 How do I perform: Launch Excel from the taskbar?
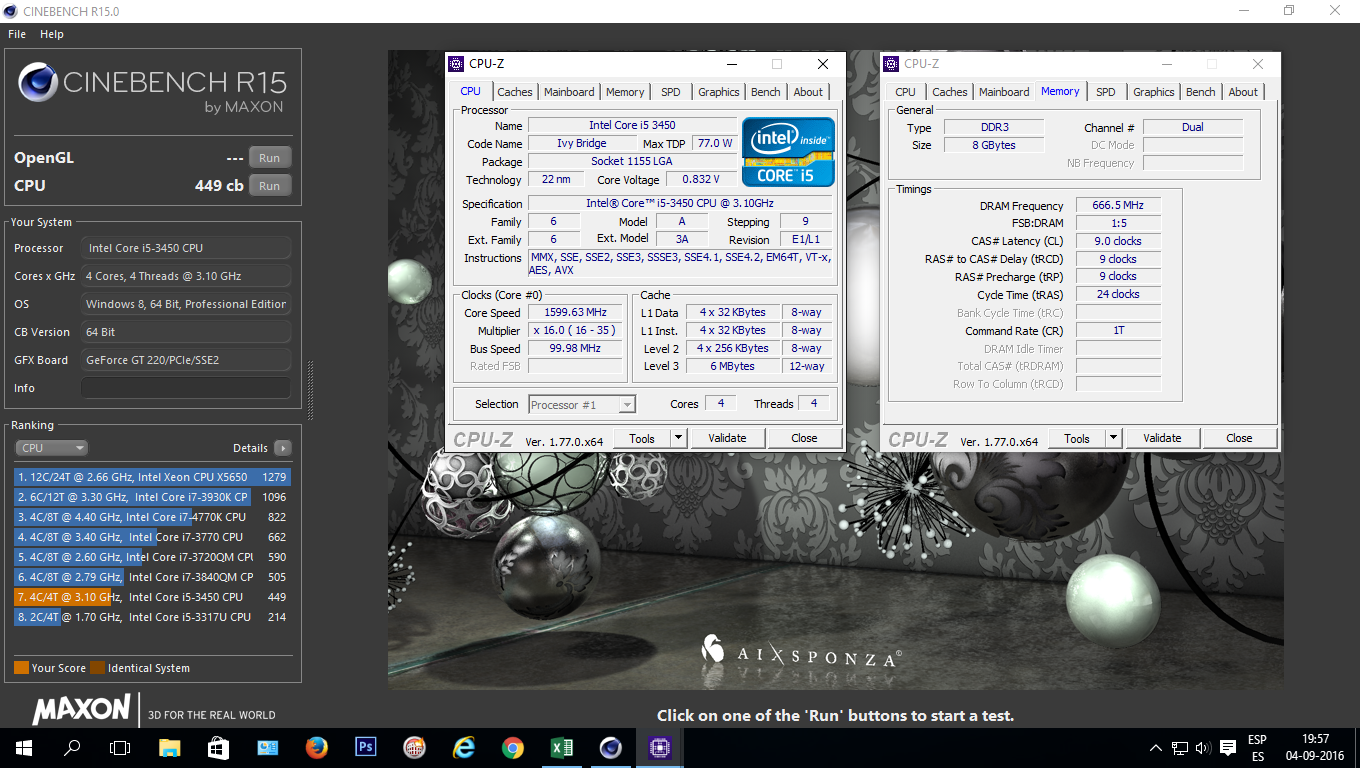pos(562,748)
